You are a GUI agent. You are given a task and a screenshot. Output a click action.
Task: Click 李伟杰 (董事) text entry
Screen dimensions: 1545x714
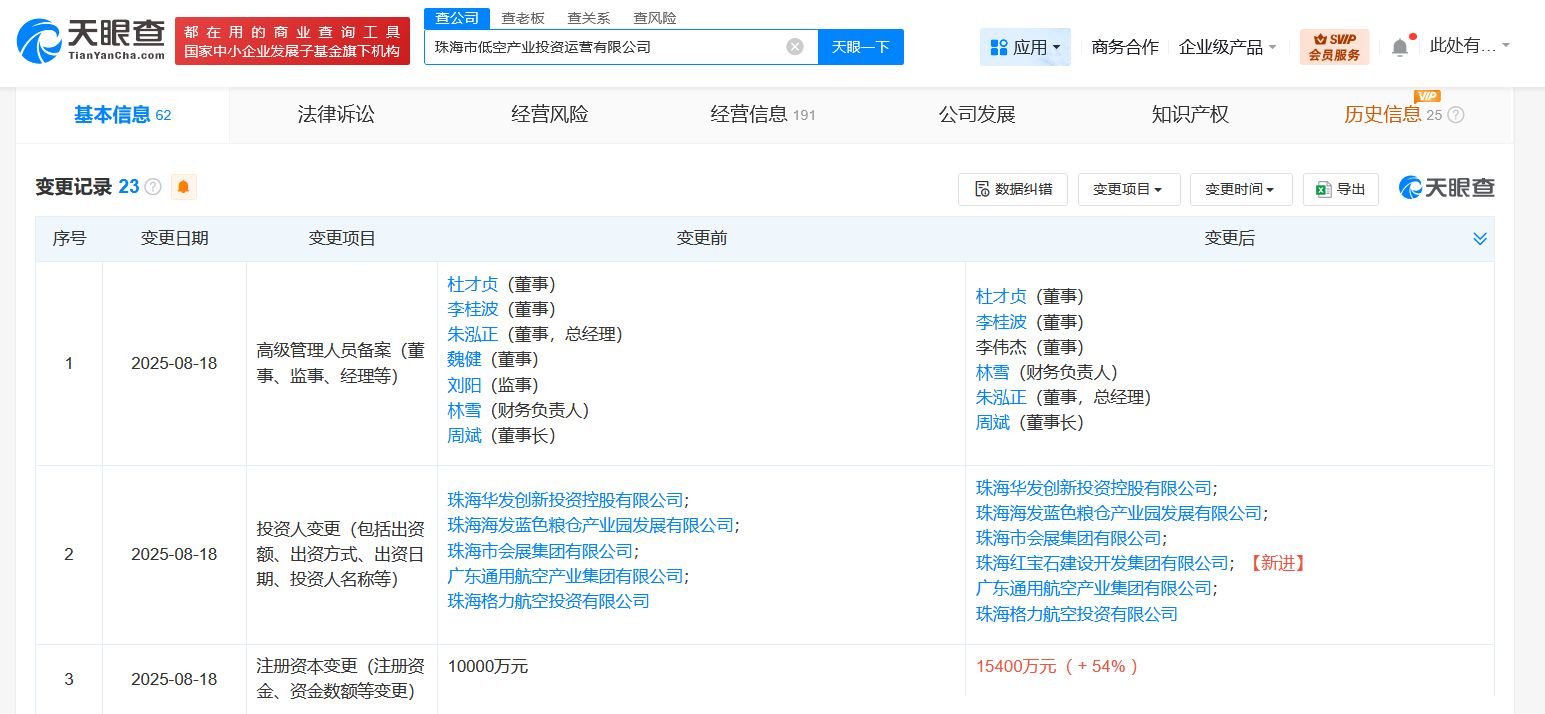(x=1030, y=347)
